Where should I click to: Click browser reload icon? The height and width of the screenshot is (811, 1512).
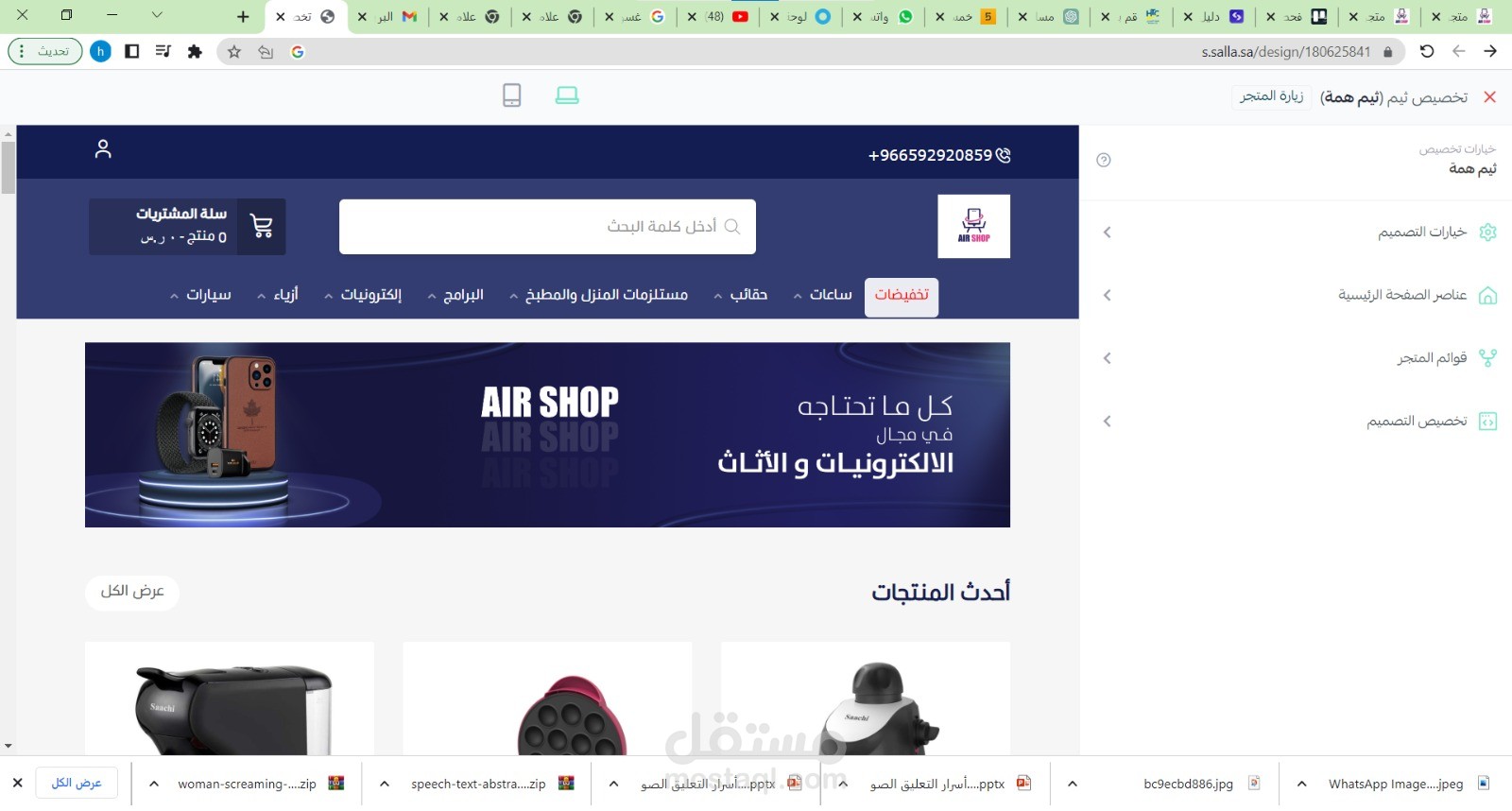click(x=1427, y=52)
